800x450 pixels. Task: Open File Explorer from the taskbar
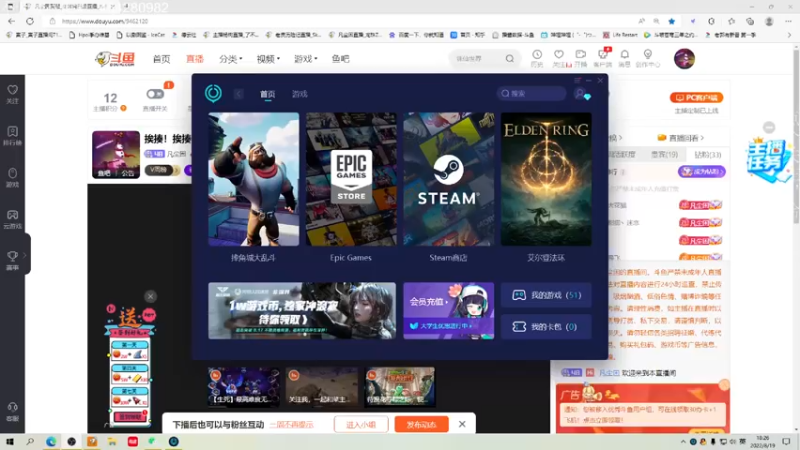coord(112,441)
